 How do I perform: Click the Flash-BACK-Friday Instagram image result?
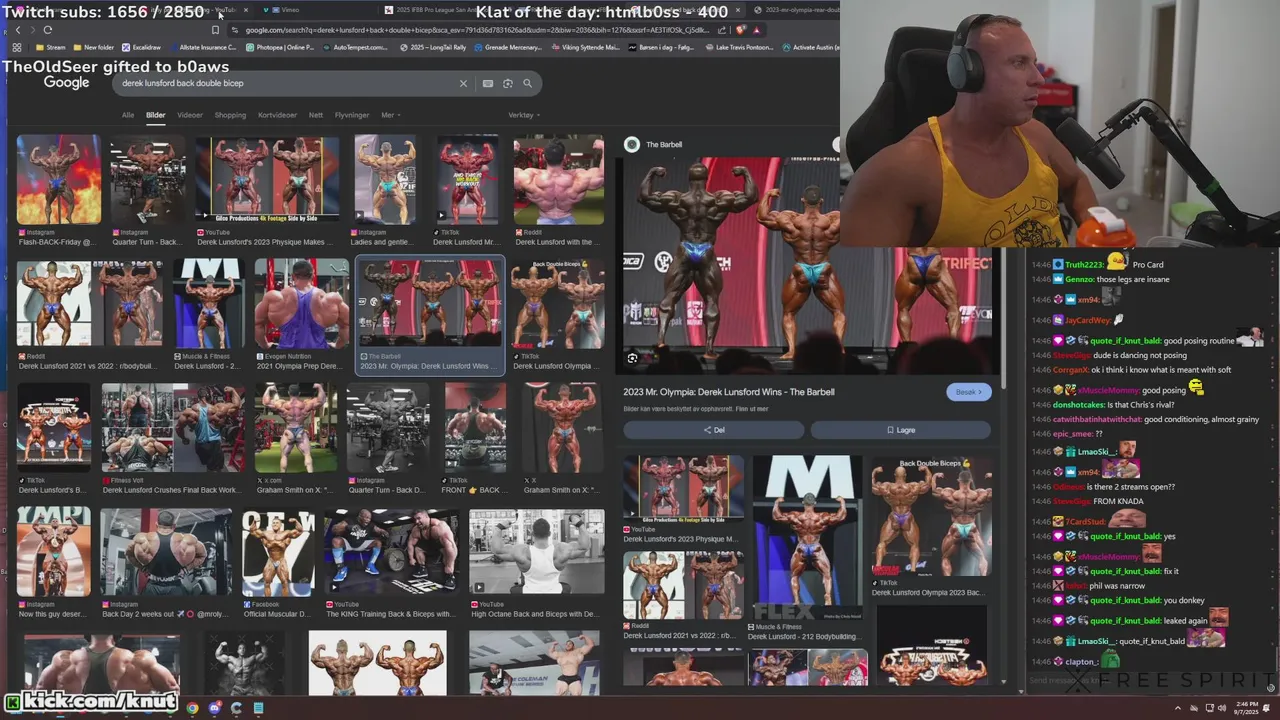coord(59,180)
